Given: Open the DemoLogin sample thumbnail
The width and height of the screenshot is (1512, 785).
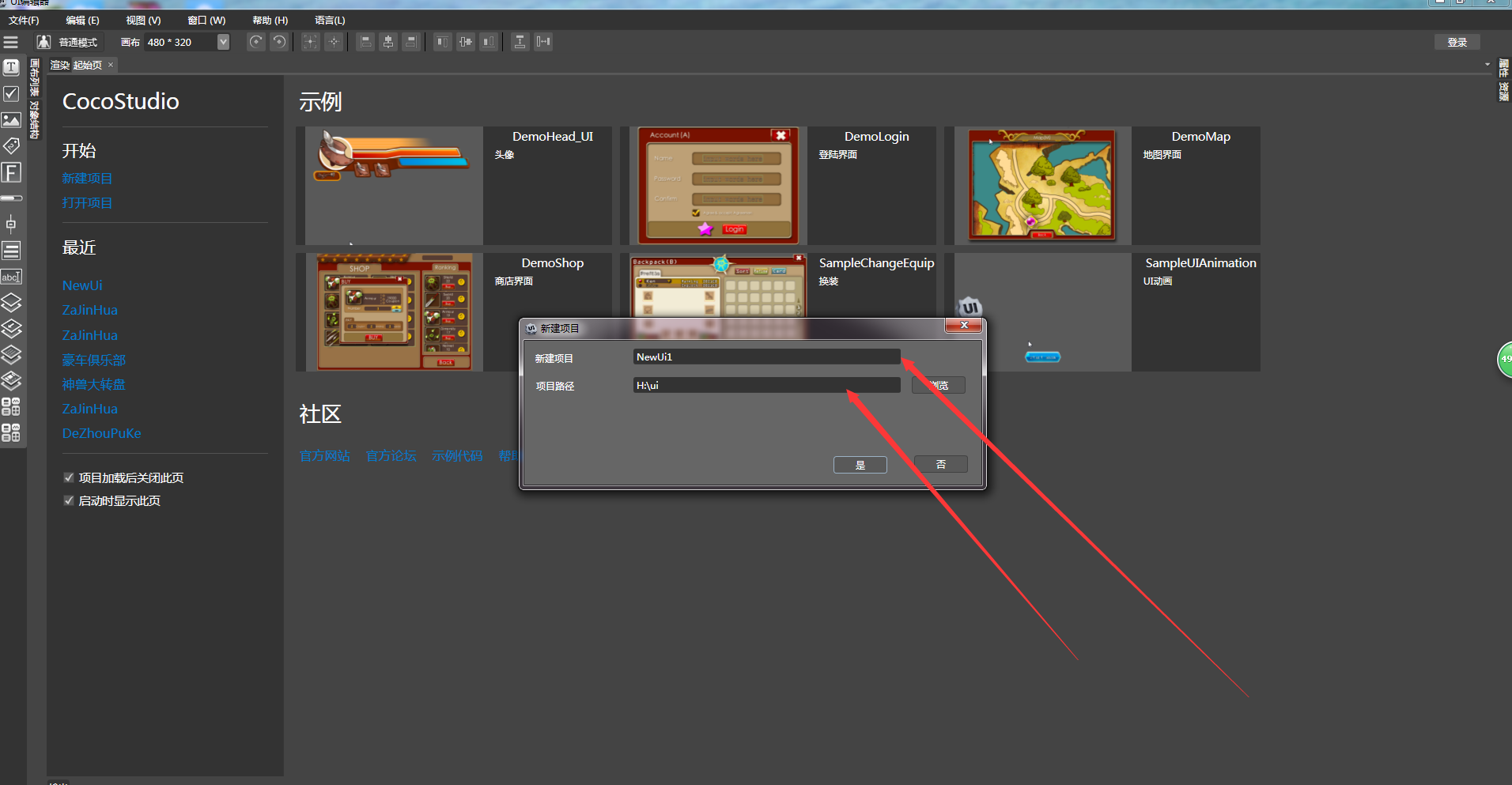Looking at the screenshot, I should coord(718,186).
